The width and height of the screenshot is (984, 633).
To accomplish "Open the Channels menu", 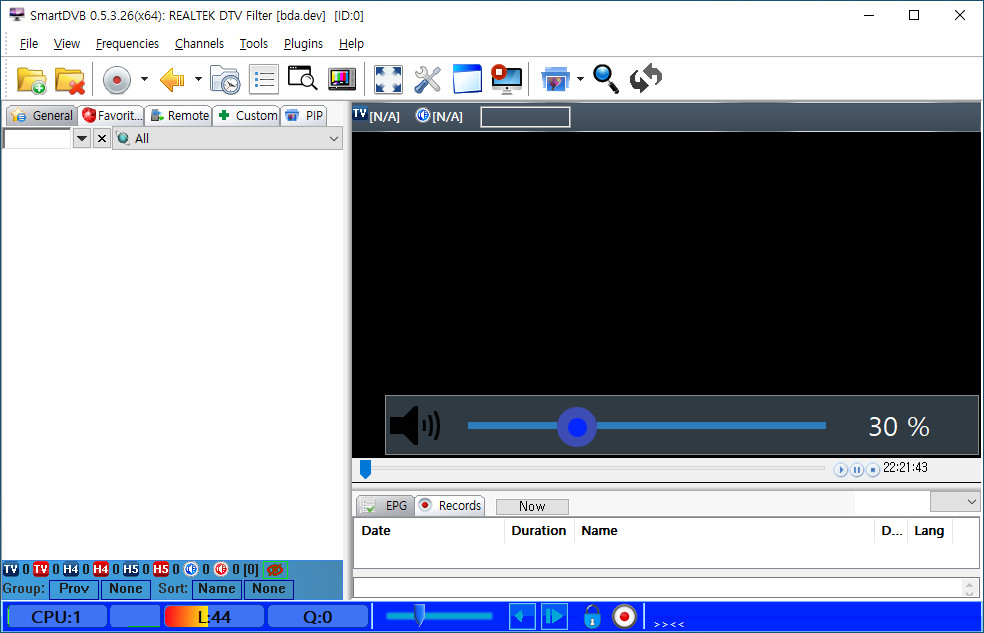I will click(x=200, y=43).
